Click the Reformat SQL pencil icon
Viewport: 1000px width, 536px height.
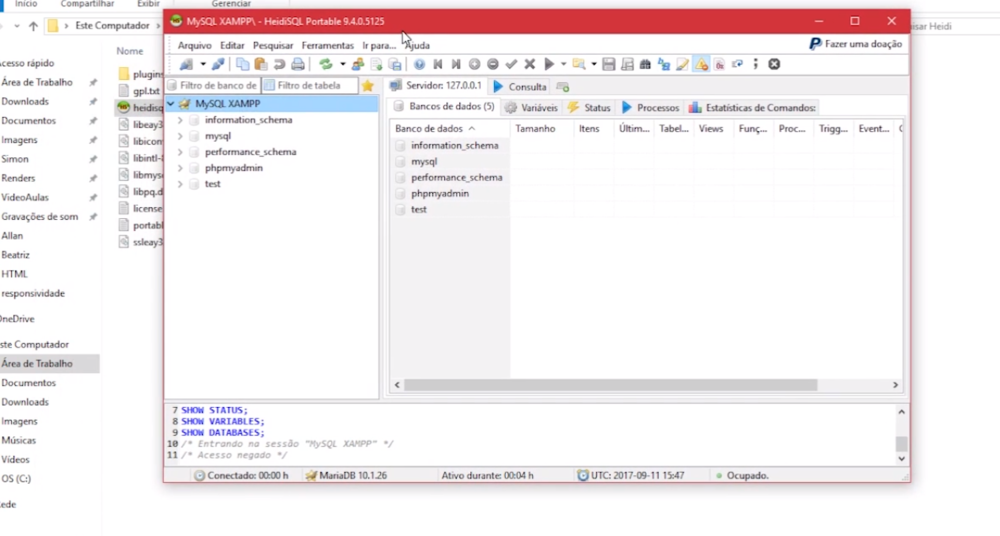tap(682, 64)
